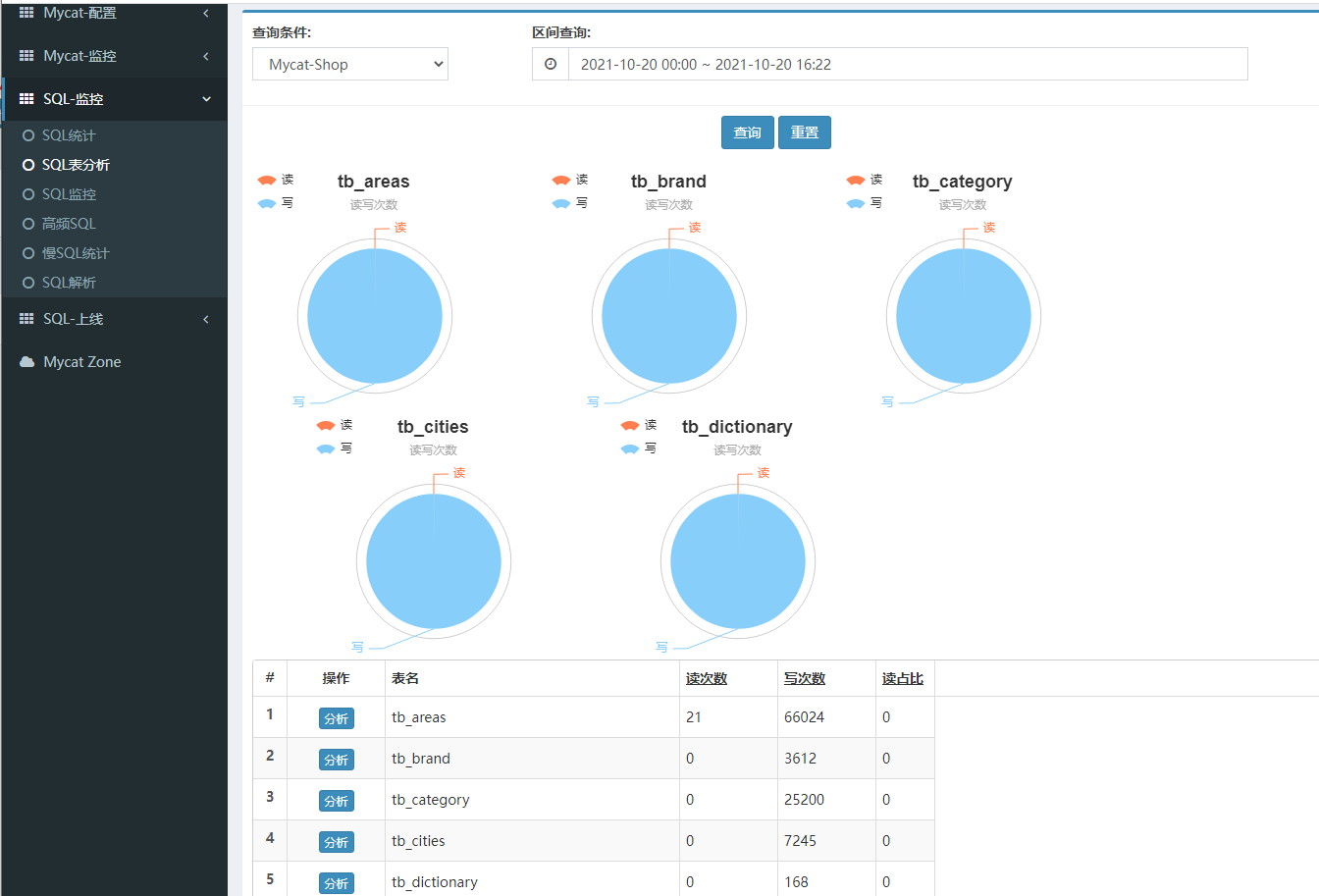Toggle 读 legend series in tb_cities chart
Screen dimensions: 1319x896
coord(334,425)
